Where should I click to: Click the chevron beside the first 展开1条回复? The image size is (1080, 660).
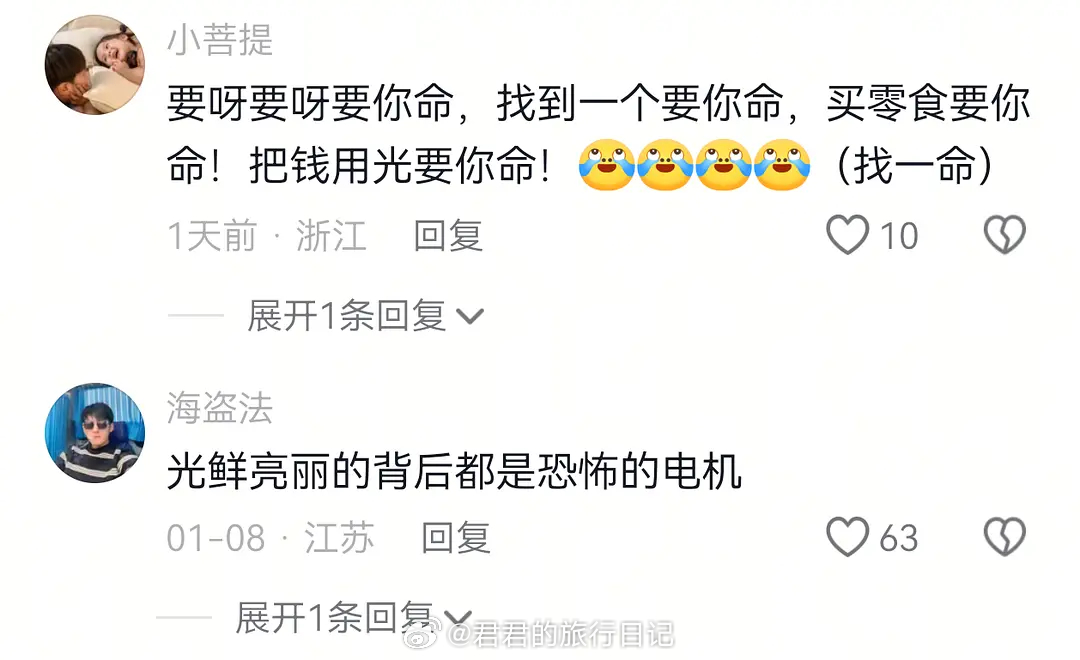470,317
